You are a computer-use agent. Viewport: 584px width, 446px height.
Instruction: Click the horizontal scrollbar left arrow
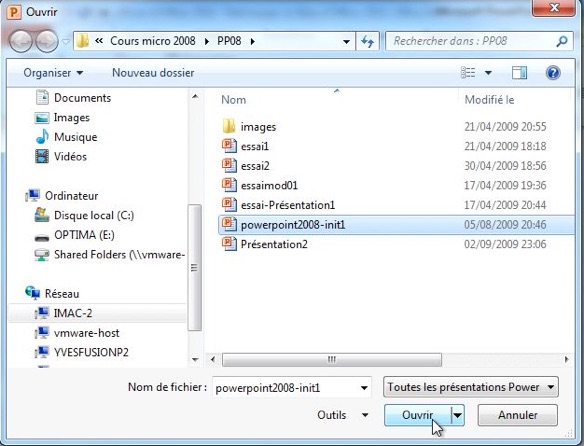tap(213, 360)
